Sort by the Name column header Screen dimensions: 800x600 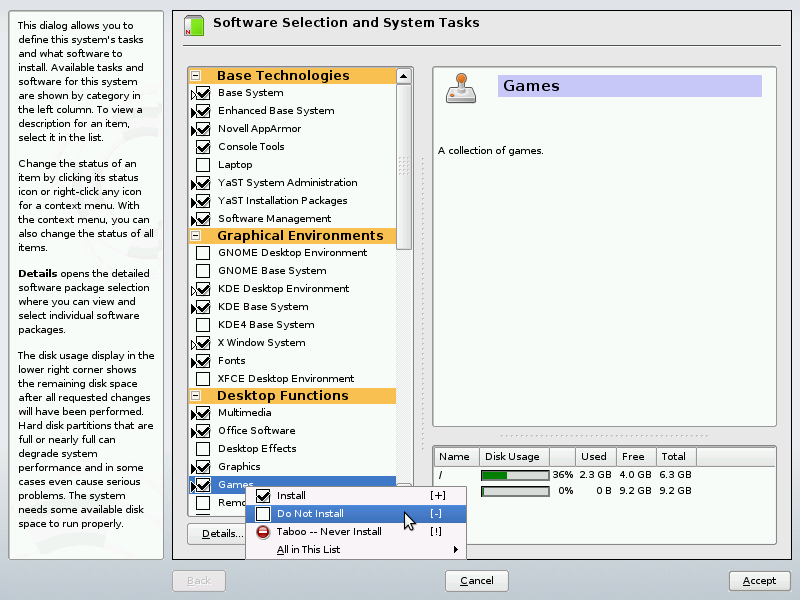click(457, 457)
